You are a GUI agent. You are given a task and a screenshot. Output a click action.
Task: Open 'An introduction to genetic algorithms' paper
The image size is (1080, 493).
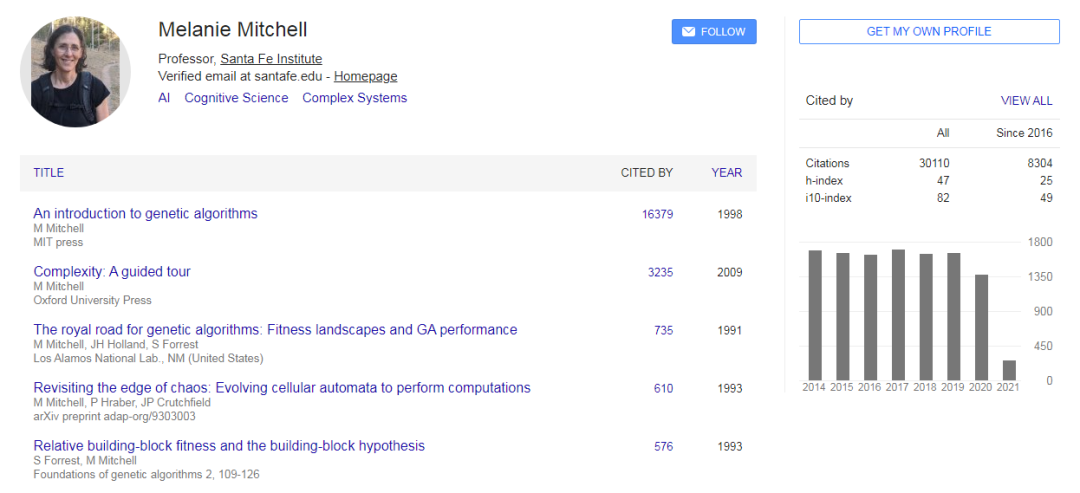[x=145, y=213]
